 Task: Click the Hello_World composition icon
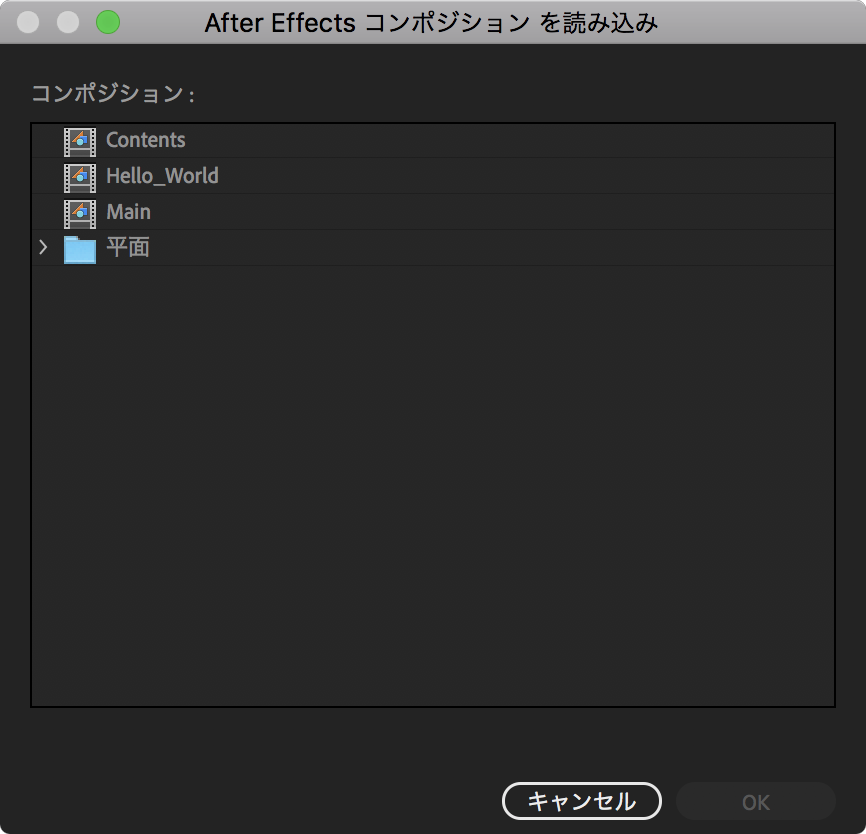click(80, 177)
